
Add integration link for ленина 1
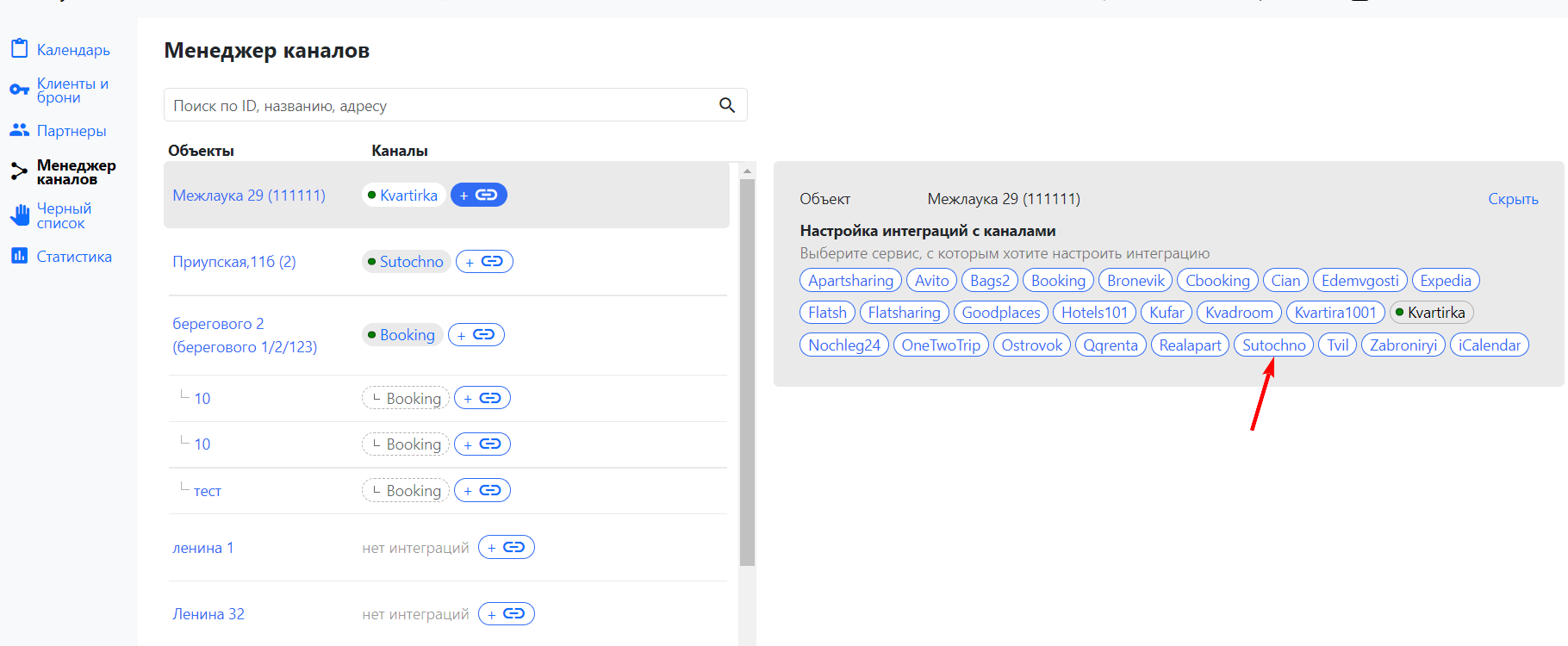(507, 547)
